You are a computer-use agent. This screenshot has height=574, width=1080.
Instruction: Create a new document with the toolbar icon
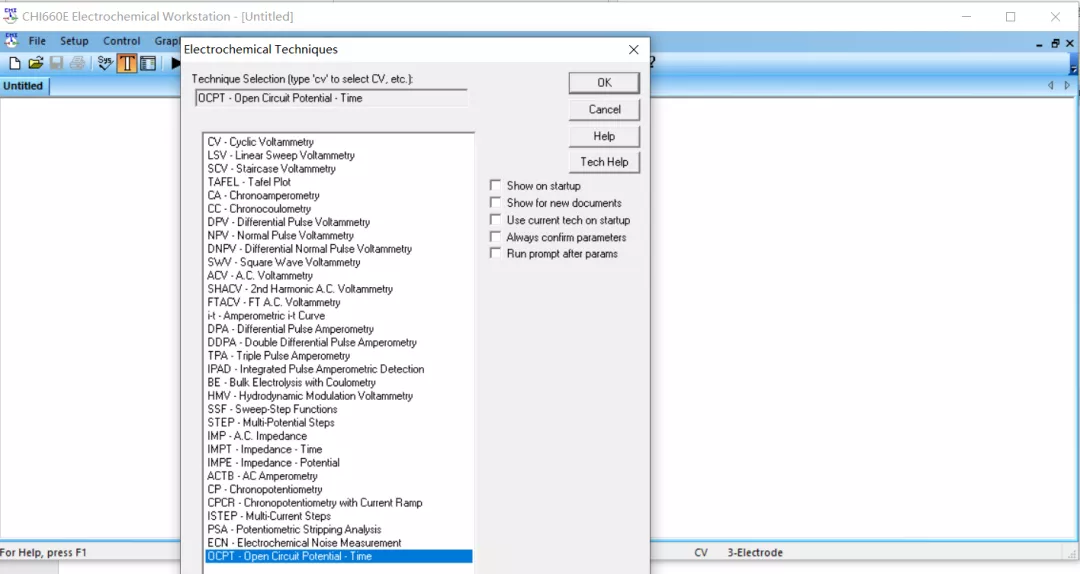point(14,63)
